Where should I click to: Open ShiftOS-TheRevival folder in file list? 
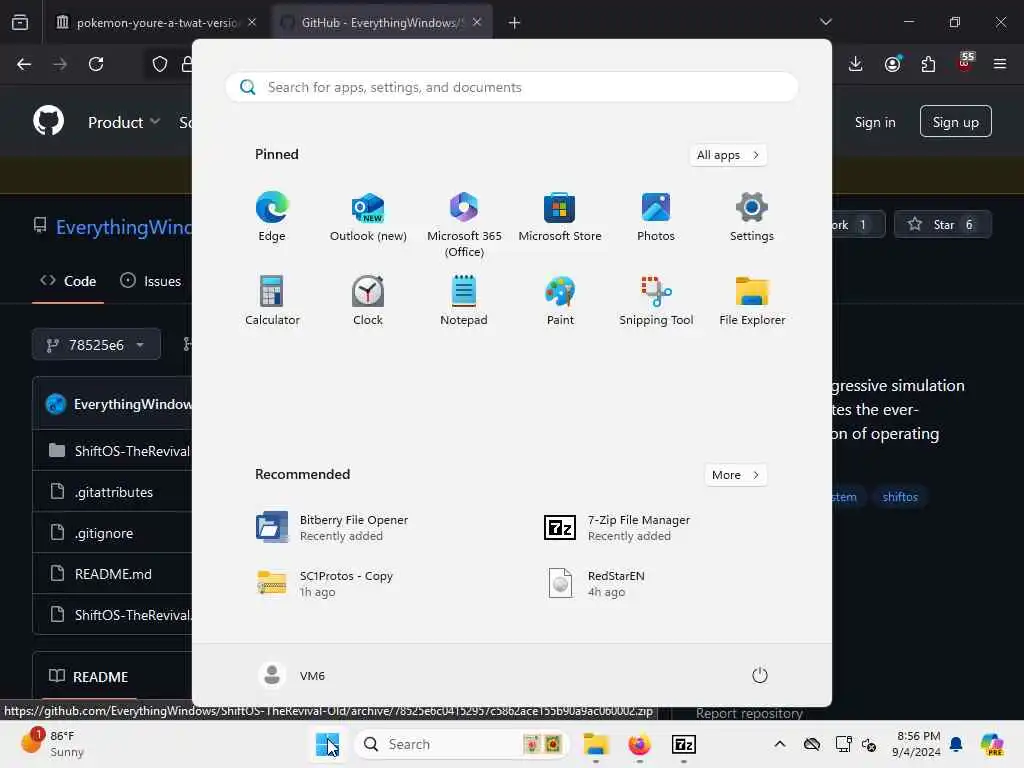coord(132,451)
